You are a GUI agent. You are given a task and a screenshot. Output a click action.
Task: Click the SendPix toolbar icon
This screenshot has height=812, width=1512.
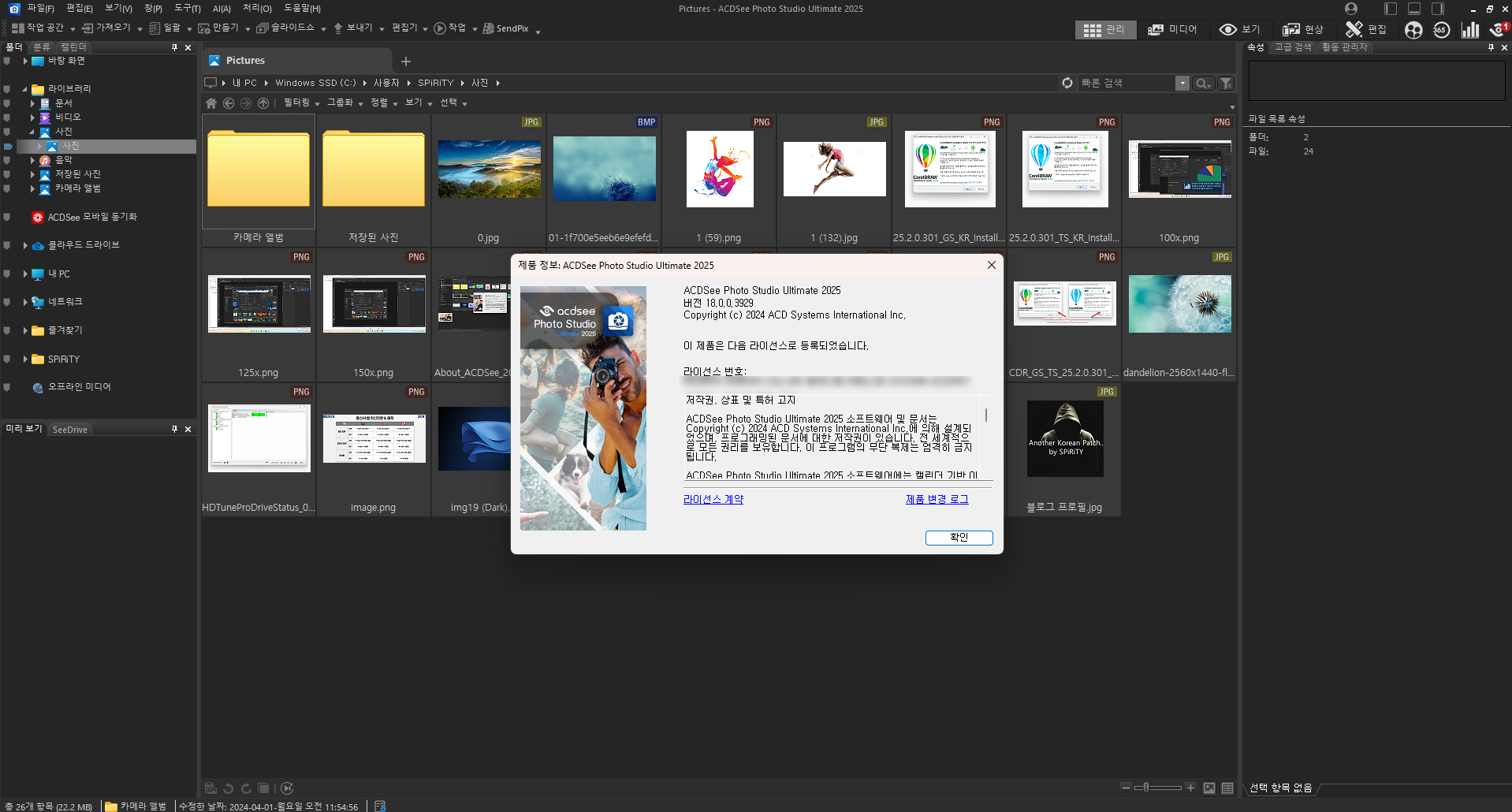point(489,28)
